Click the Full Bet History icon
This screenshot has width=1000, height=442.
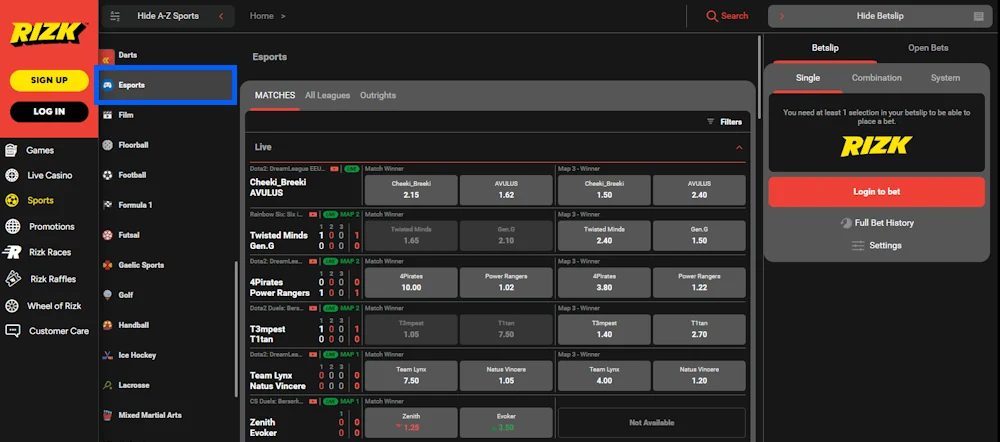(846, 223)
